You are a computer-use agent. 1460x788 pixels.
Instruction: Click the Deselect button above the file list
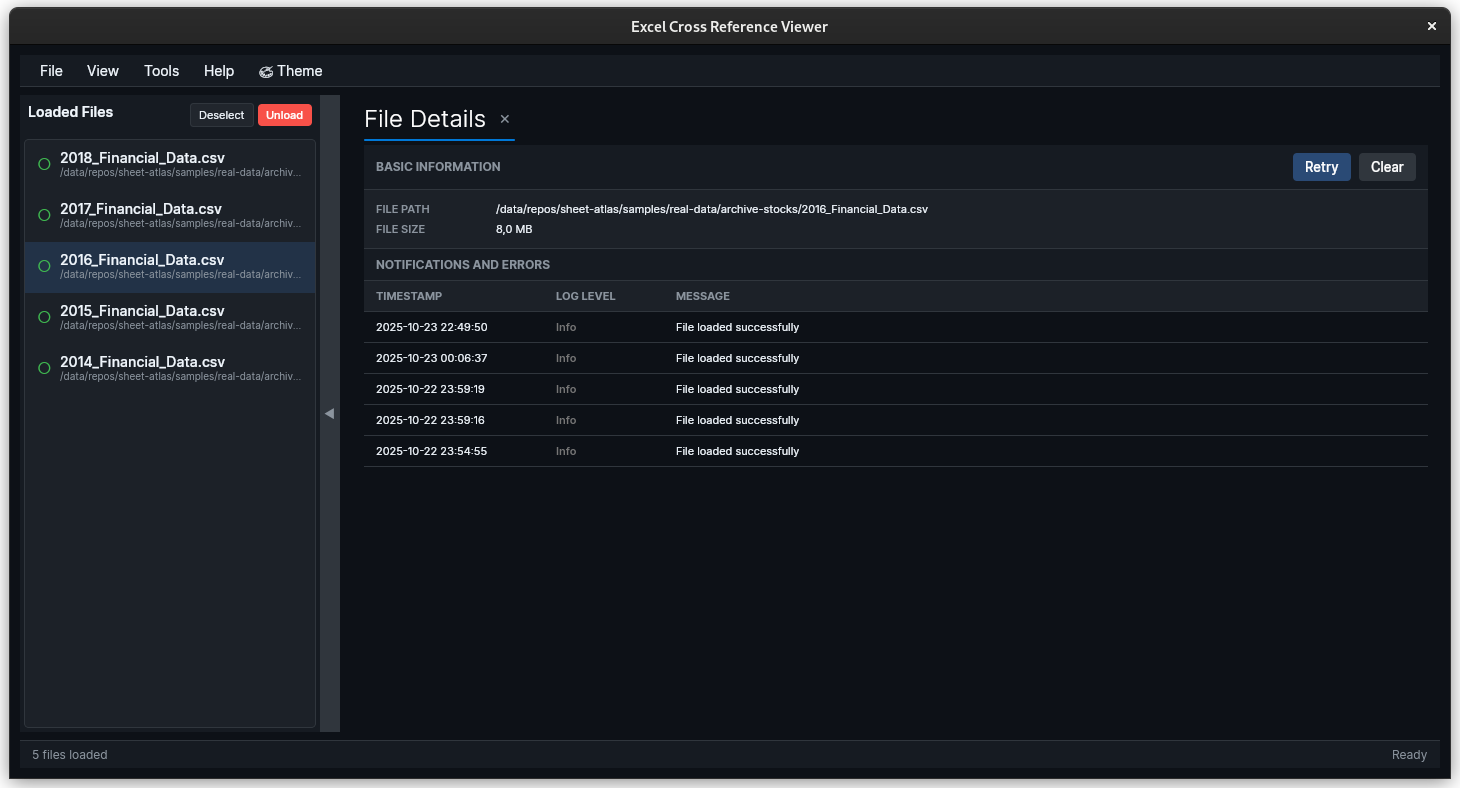point(221,115)
